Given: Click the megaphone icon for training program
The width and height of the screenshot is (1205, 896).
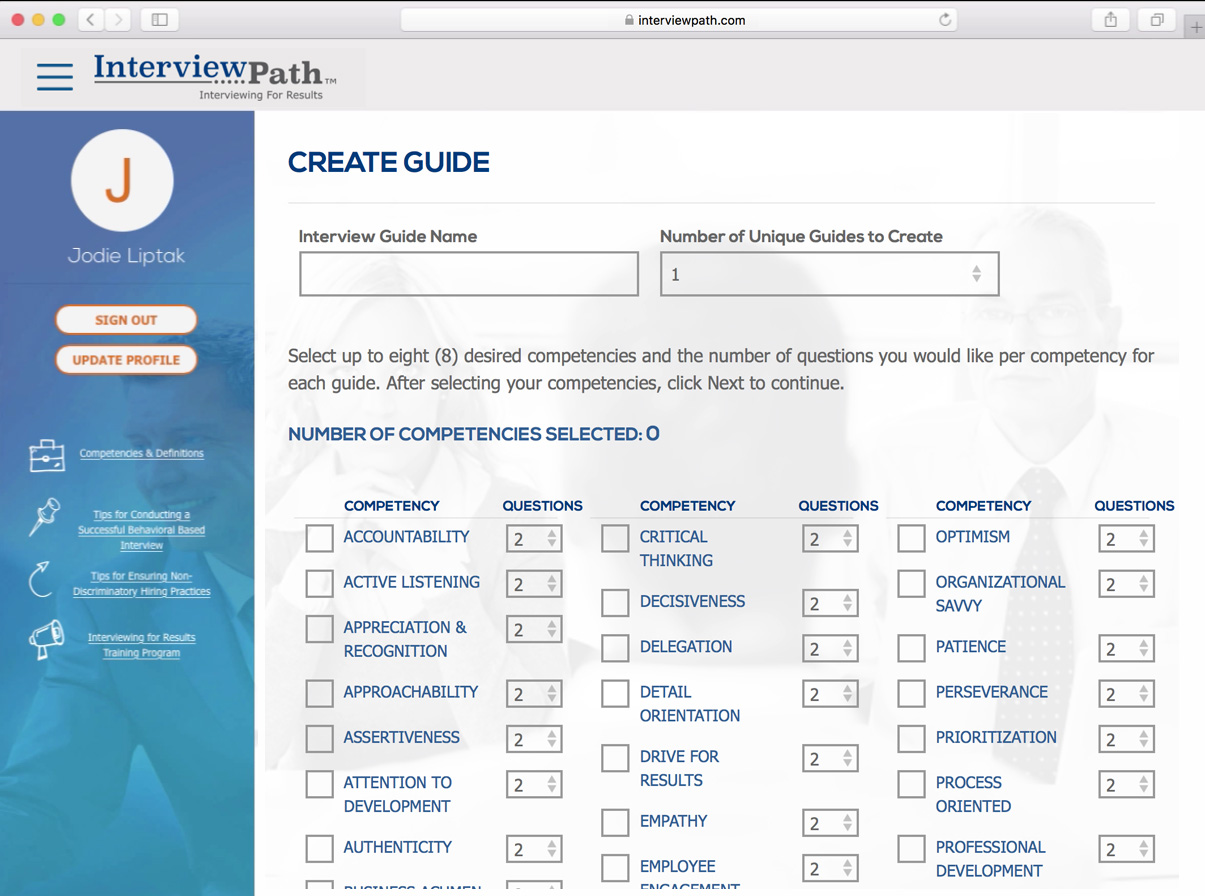Looking at the screenshot, I should [46, 640].
